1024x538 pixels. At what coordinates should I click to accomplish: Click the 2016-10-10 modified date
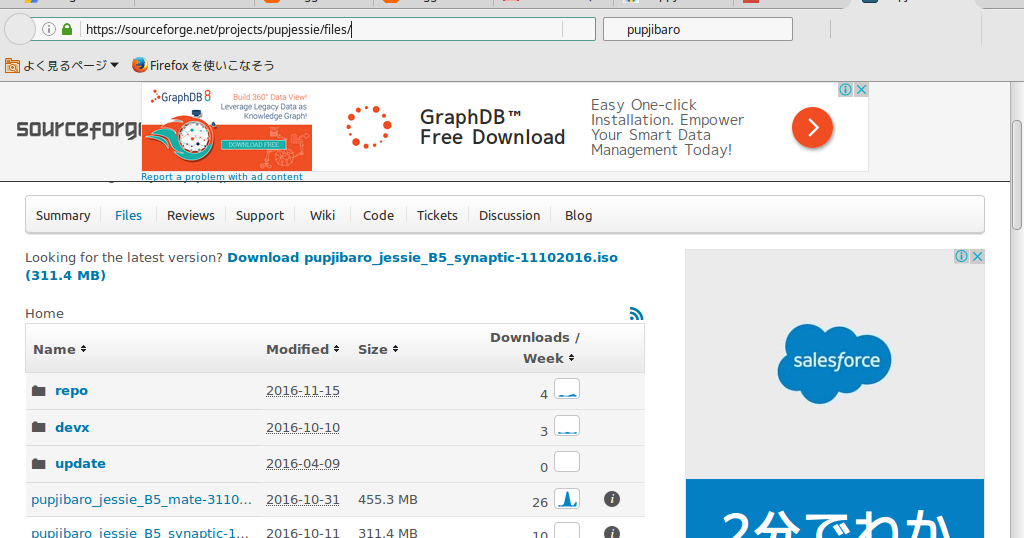(302, 427)
